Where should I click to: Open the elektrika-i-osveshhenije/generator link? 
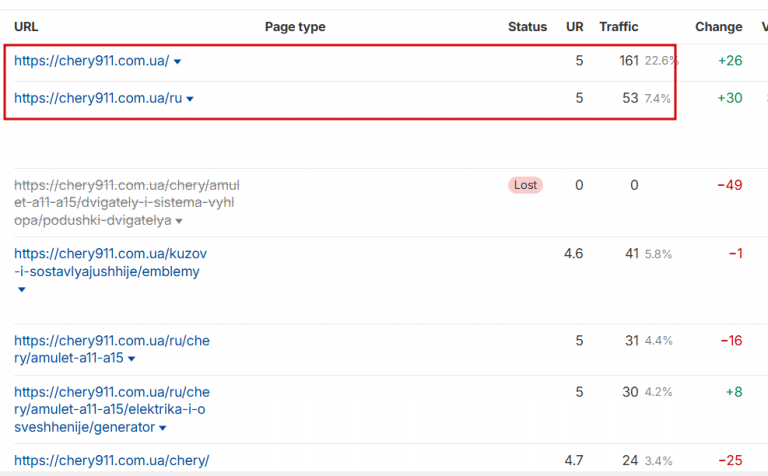click(111, 409)
